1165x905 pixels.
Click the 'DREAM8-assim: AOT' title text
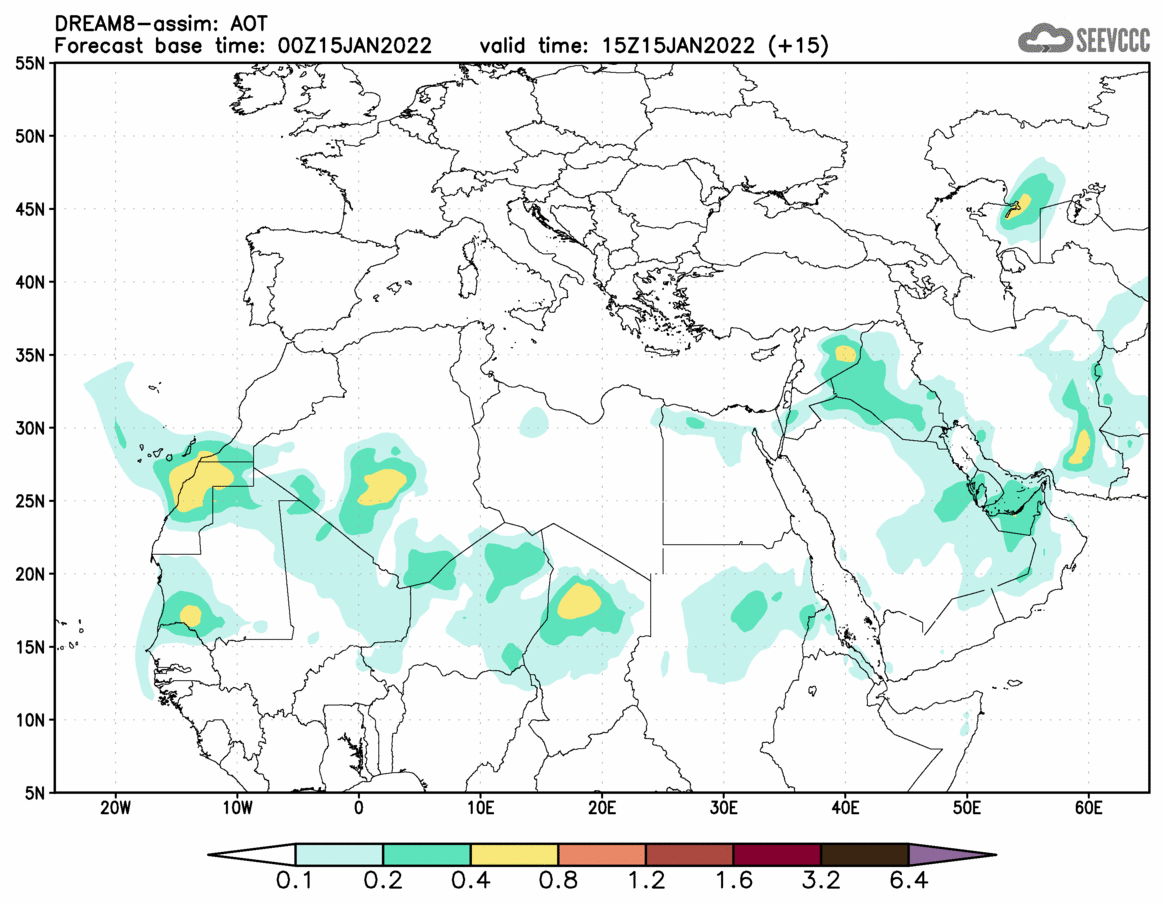click(x=160, y=24)
